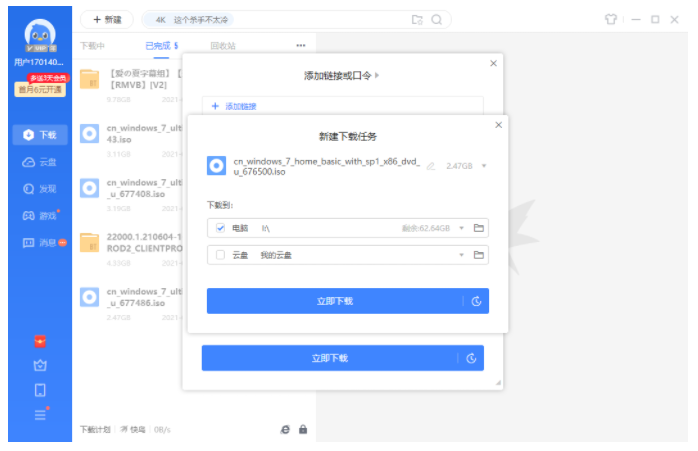The width and height of the screenshot is (698, 451).
Task: Open the hamburger menu icon in sidebar
Action: click(40, 415)
